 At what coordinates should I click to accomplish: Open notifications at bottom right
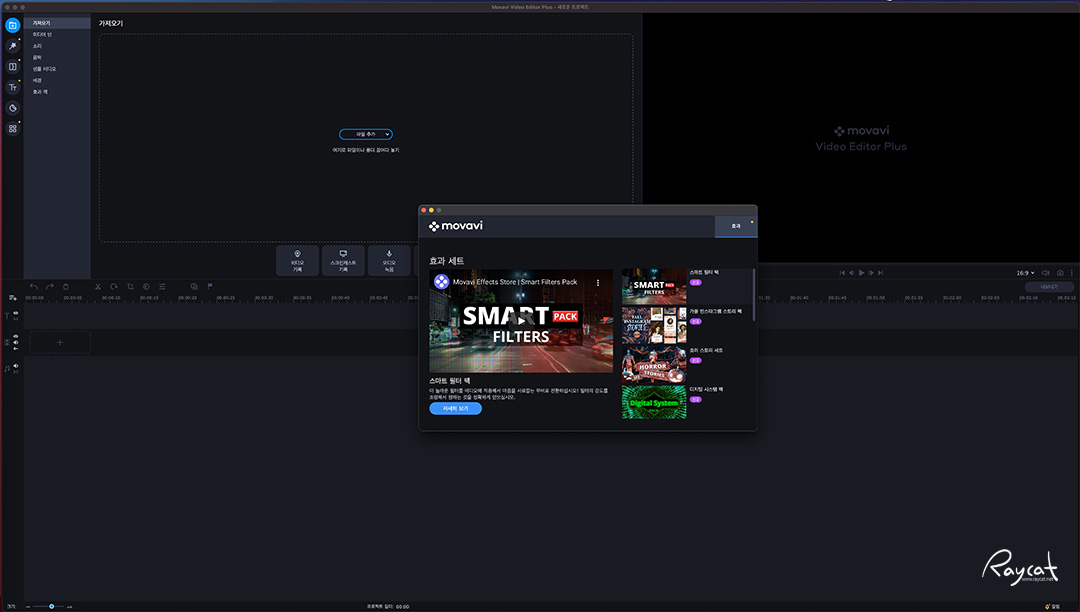(x=1052, y=606)
